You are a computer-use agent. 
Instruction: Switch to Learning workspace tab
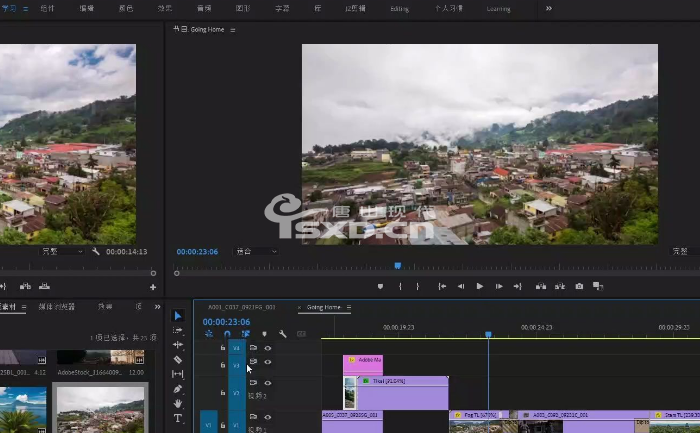tap(498, 9)
